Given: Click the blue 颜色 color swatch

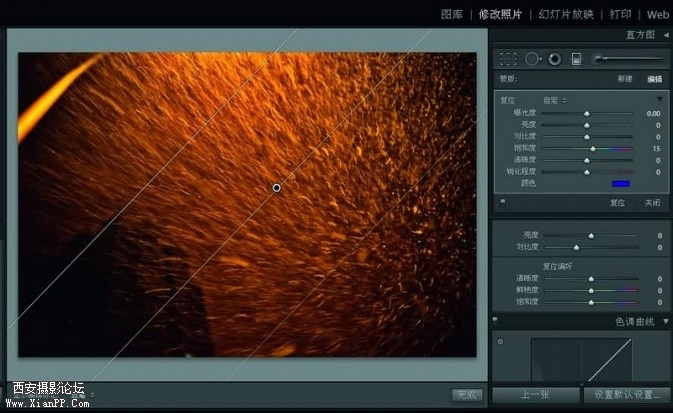Looking at the screenshot, I should click(x=621, y=183).
